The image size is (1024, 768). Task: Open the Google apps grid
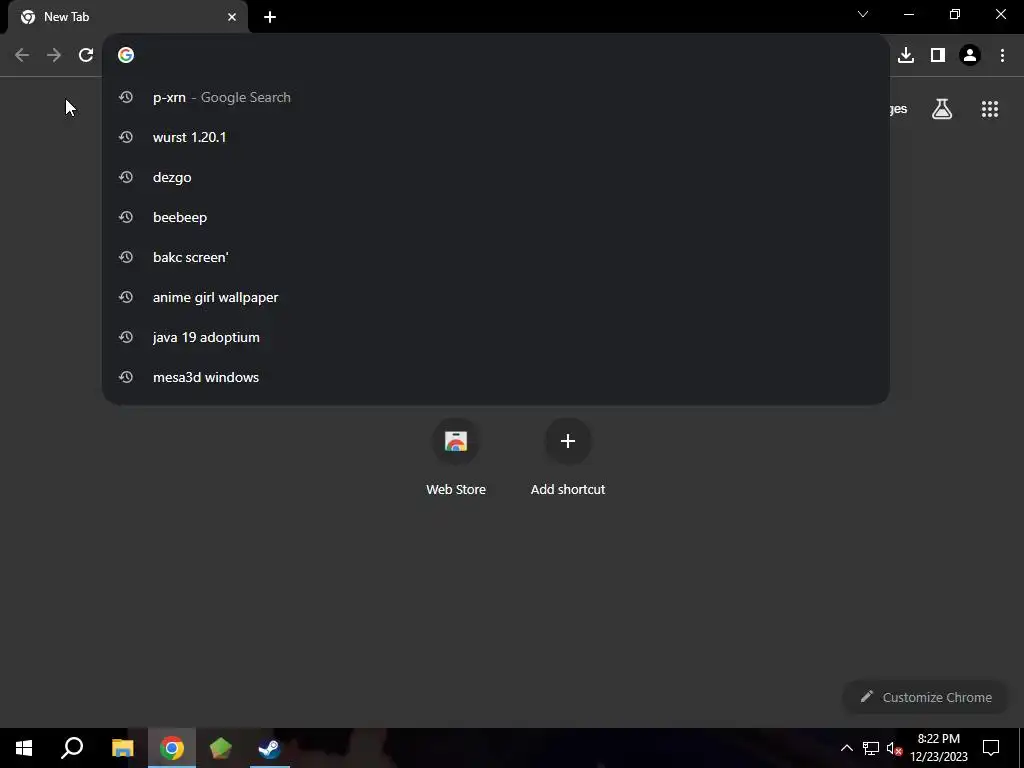tap(990, 109)
